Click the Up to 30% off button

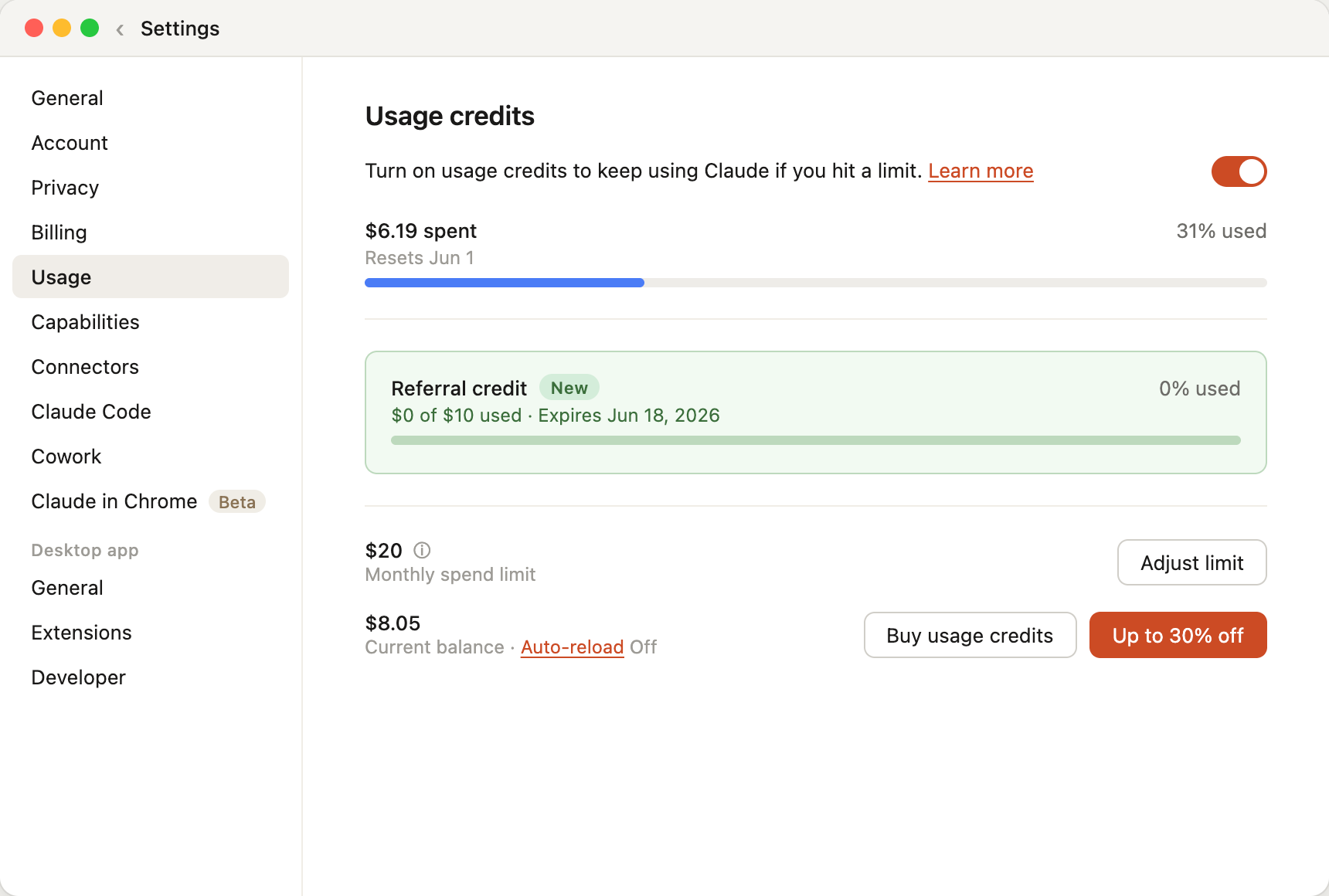1178,635
